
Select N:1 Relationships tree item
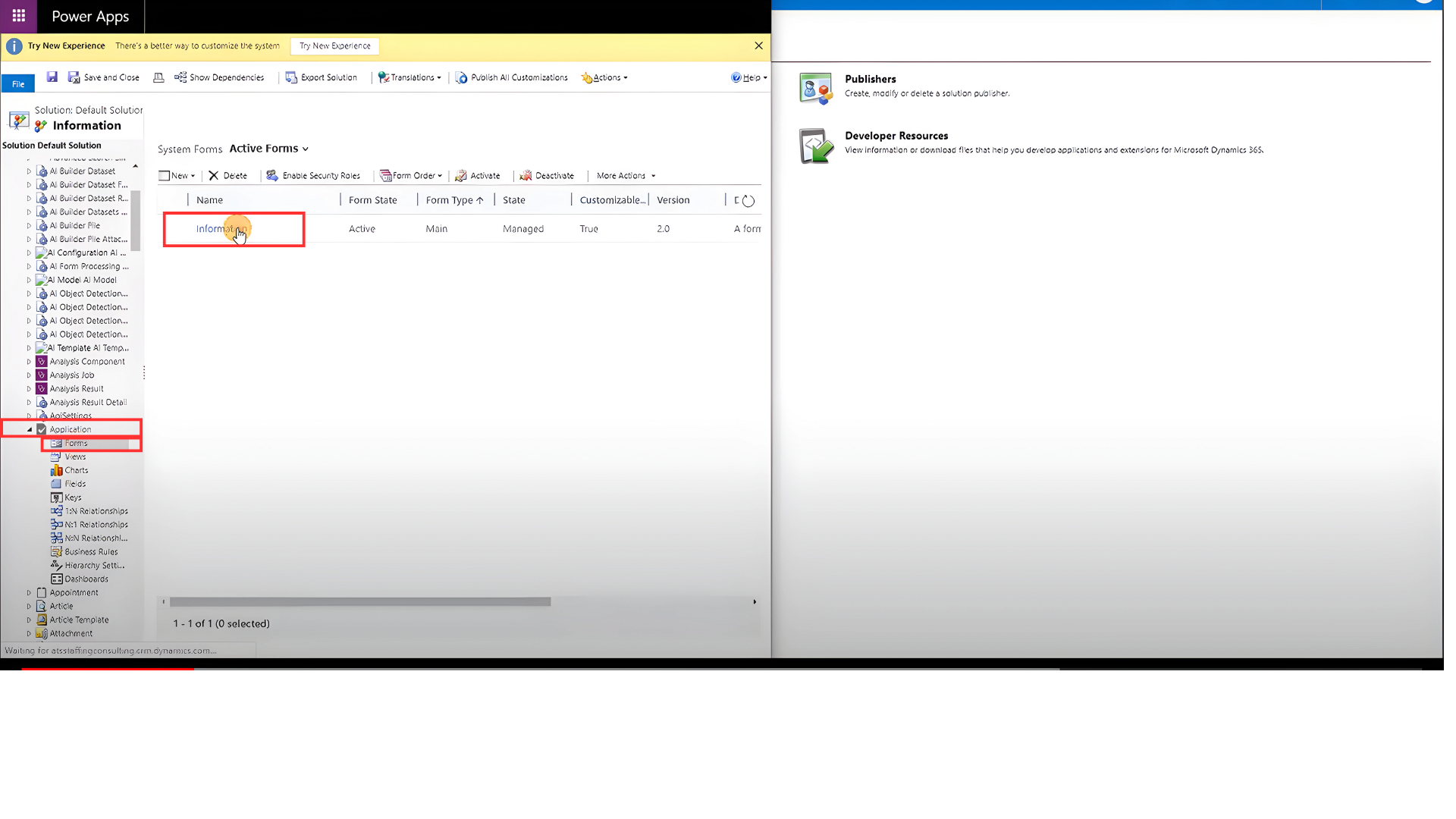96,525
